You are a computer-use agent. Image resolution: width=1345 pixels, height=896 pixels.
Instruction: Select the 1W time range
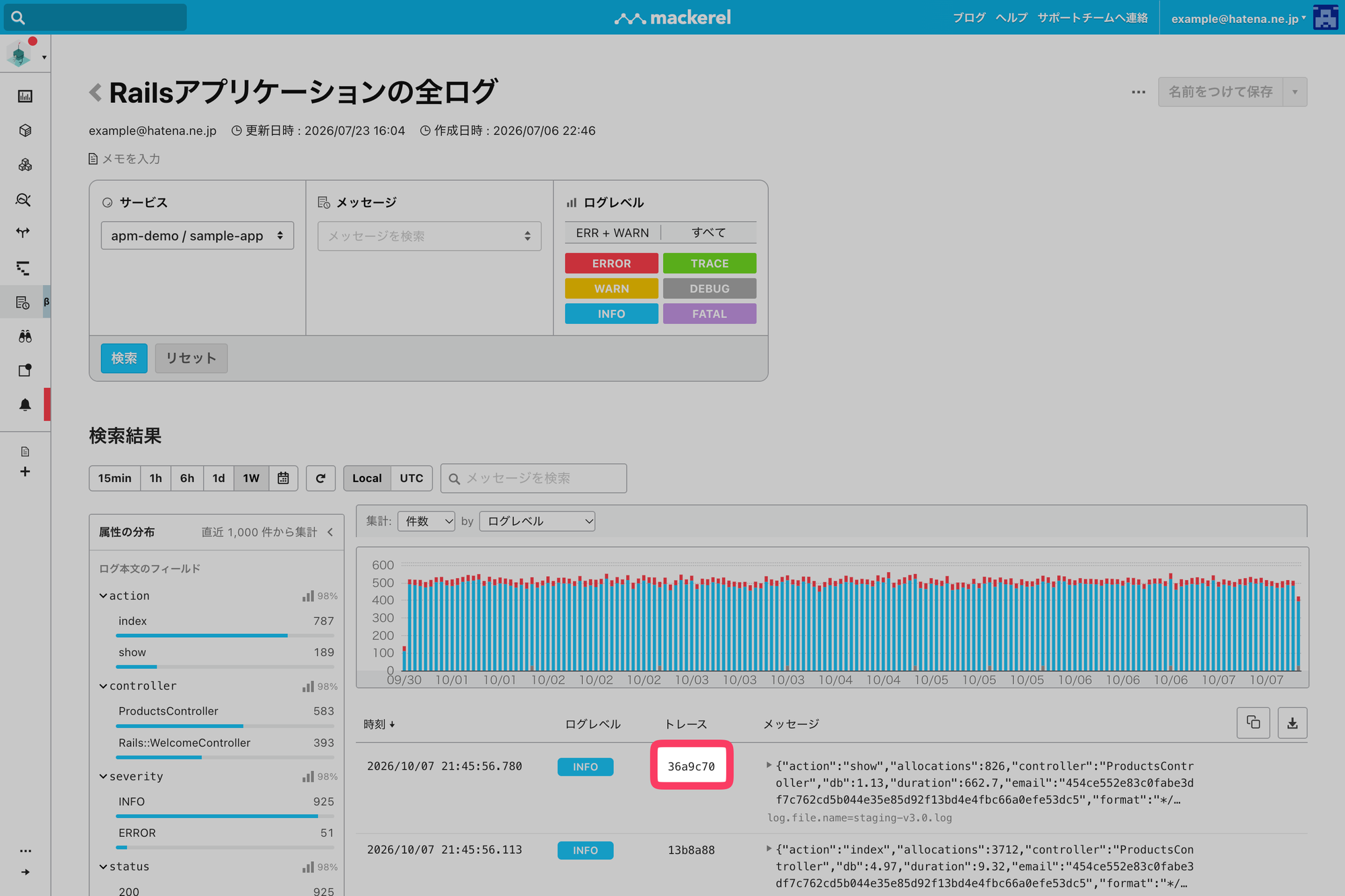[251, 478]
